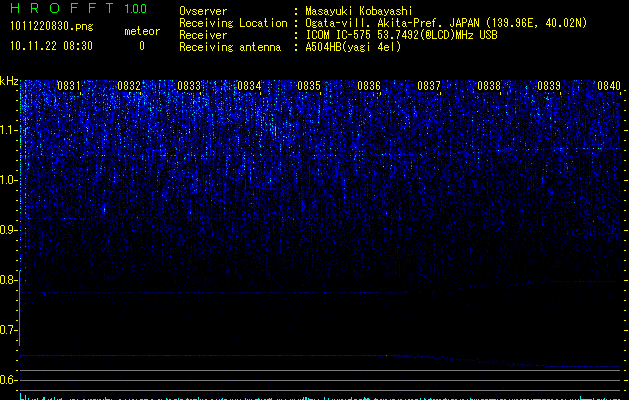Click the 1.1 kHz axis label
This screenshot has height=400, width=629.
tap(8, 130)
